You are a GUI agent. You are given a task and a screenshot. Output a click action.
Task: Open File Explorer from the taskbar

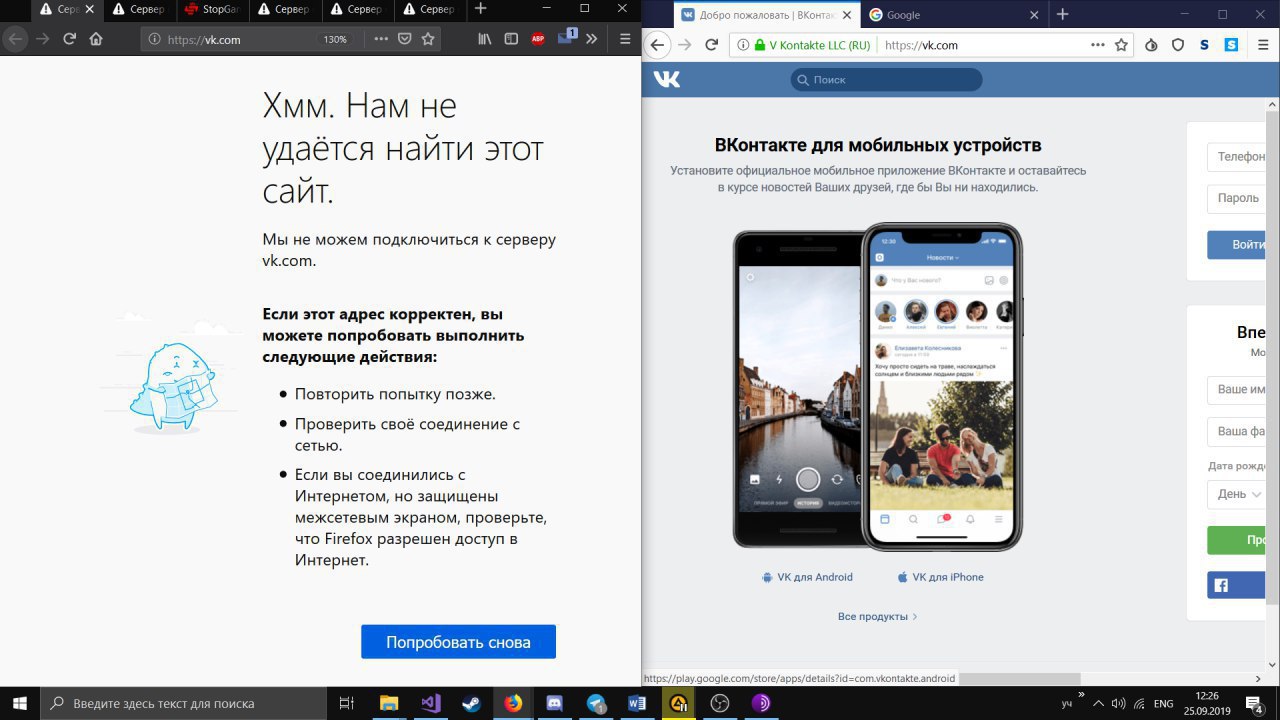tap(389, 703)
